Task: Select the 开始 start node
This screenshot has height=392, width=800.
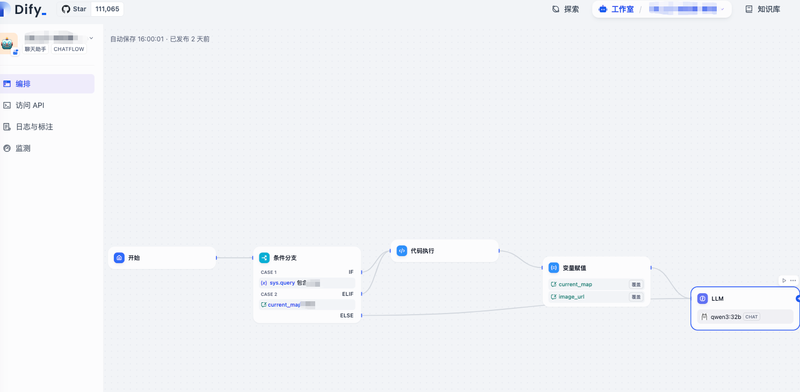Action: [162, 258]
